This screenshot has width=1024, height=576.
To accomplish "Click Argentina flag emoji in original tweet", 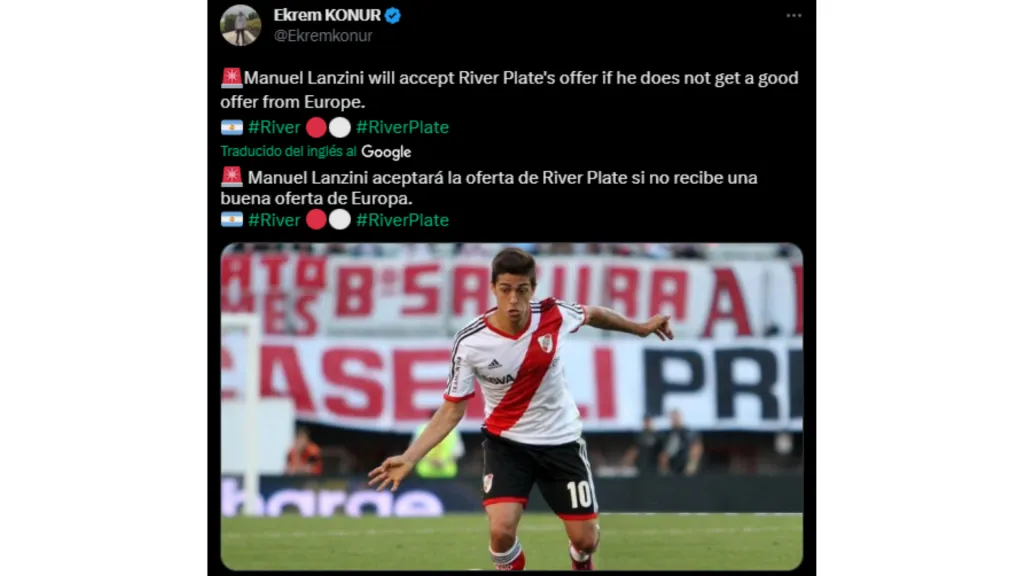I will pos(232,127).
